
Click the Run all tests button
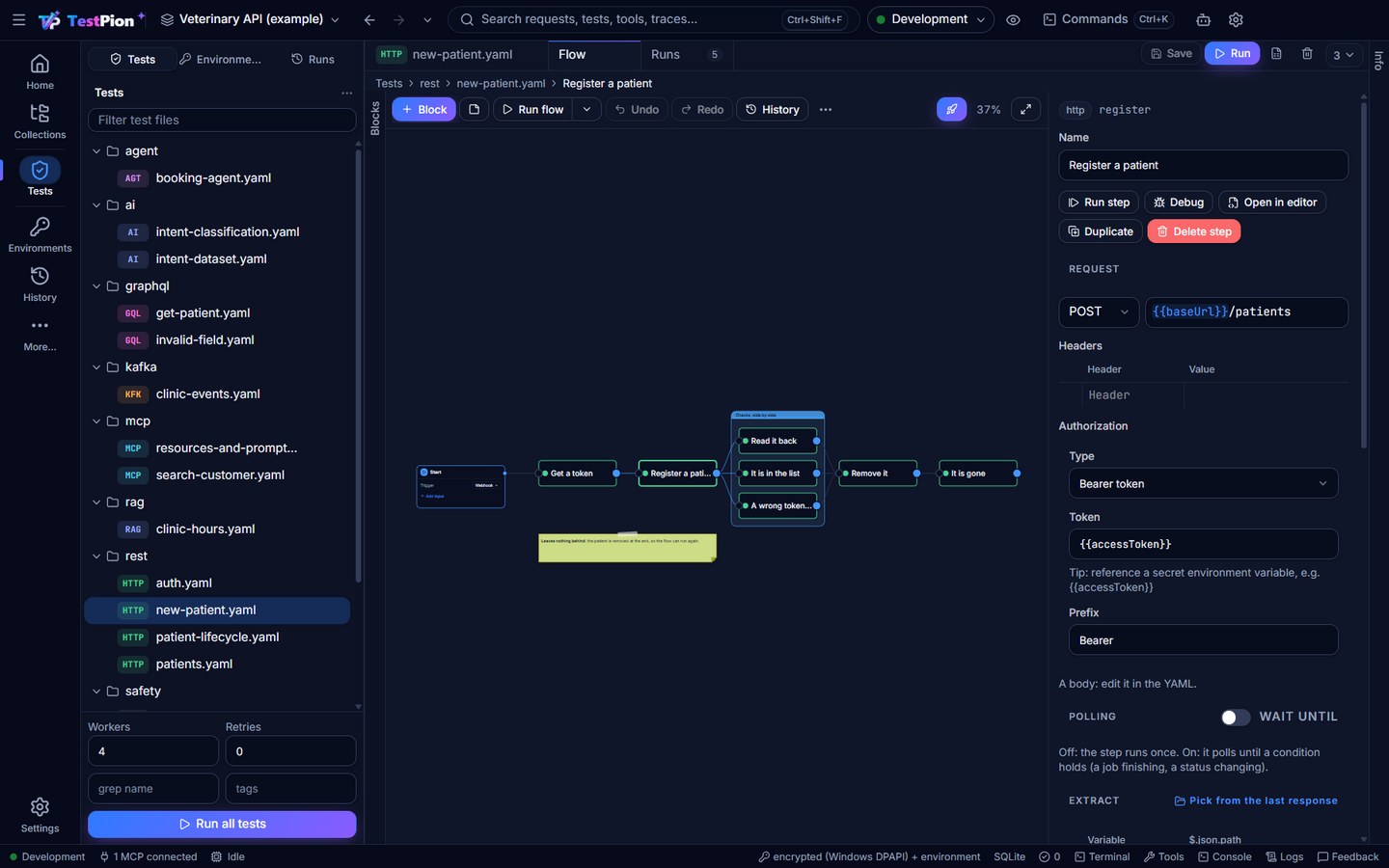pyautogui.click(x=222, y=824)
